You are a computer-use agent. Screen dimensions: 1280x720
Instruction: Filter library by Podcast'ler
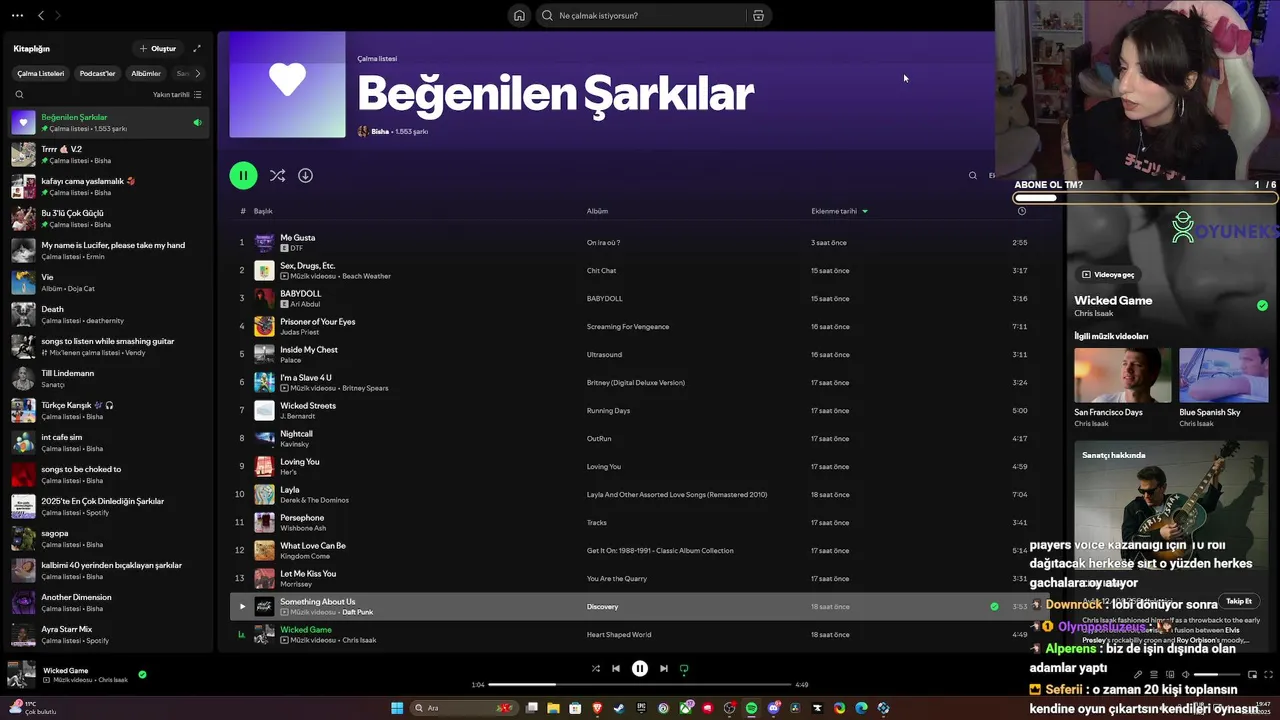[x=97, y=73]
